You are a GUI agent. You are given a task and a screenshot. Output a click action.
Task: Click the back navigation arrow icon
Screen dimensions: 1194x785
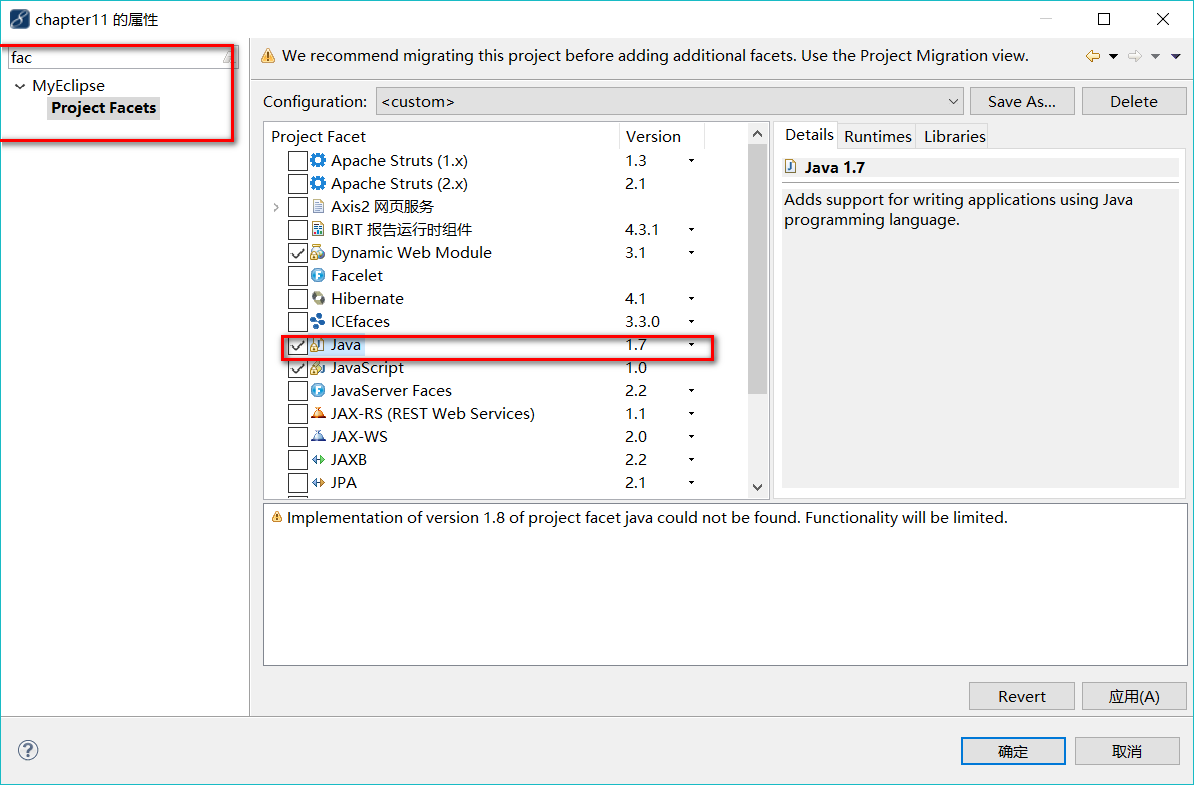[x=1093, y=56]
